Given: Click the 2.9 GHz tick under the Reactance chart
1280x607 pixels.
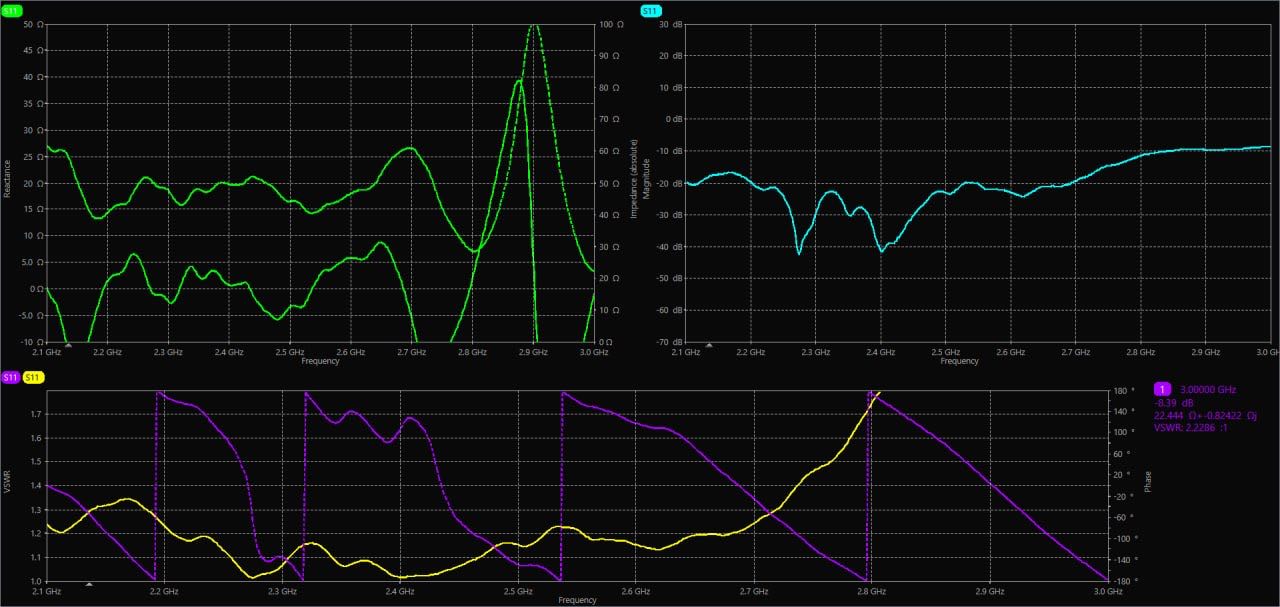Looking at the screenshot, I should click(533, 352).
